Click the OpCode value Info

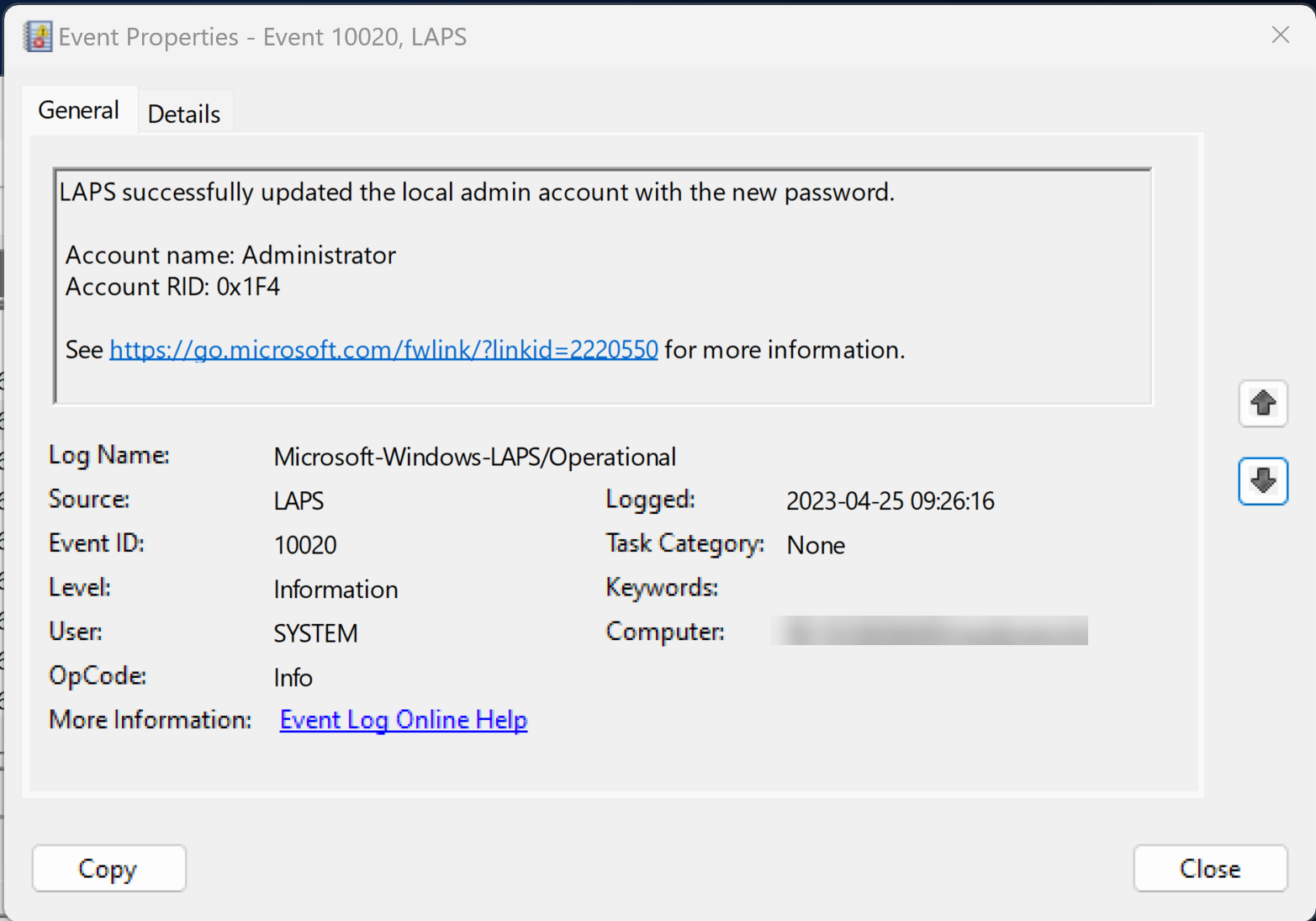(293, 678)
